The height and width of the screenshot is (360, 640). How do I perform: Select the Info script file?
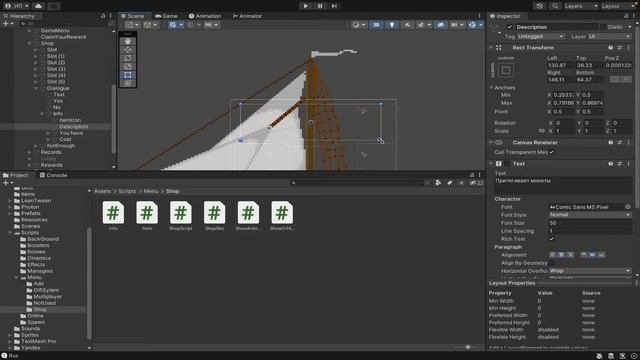[113, 216]
